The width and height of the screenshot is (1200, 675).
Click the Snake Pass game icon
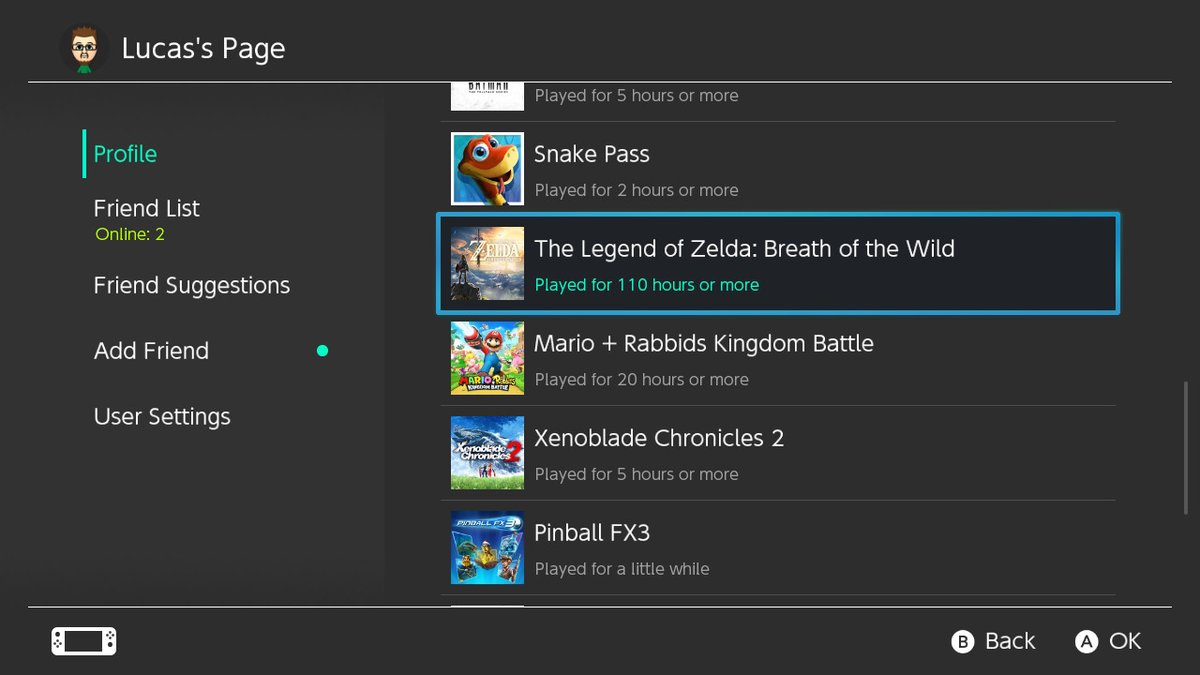coord(487,169)
